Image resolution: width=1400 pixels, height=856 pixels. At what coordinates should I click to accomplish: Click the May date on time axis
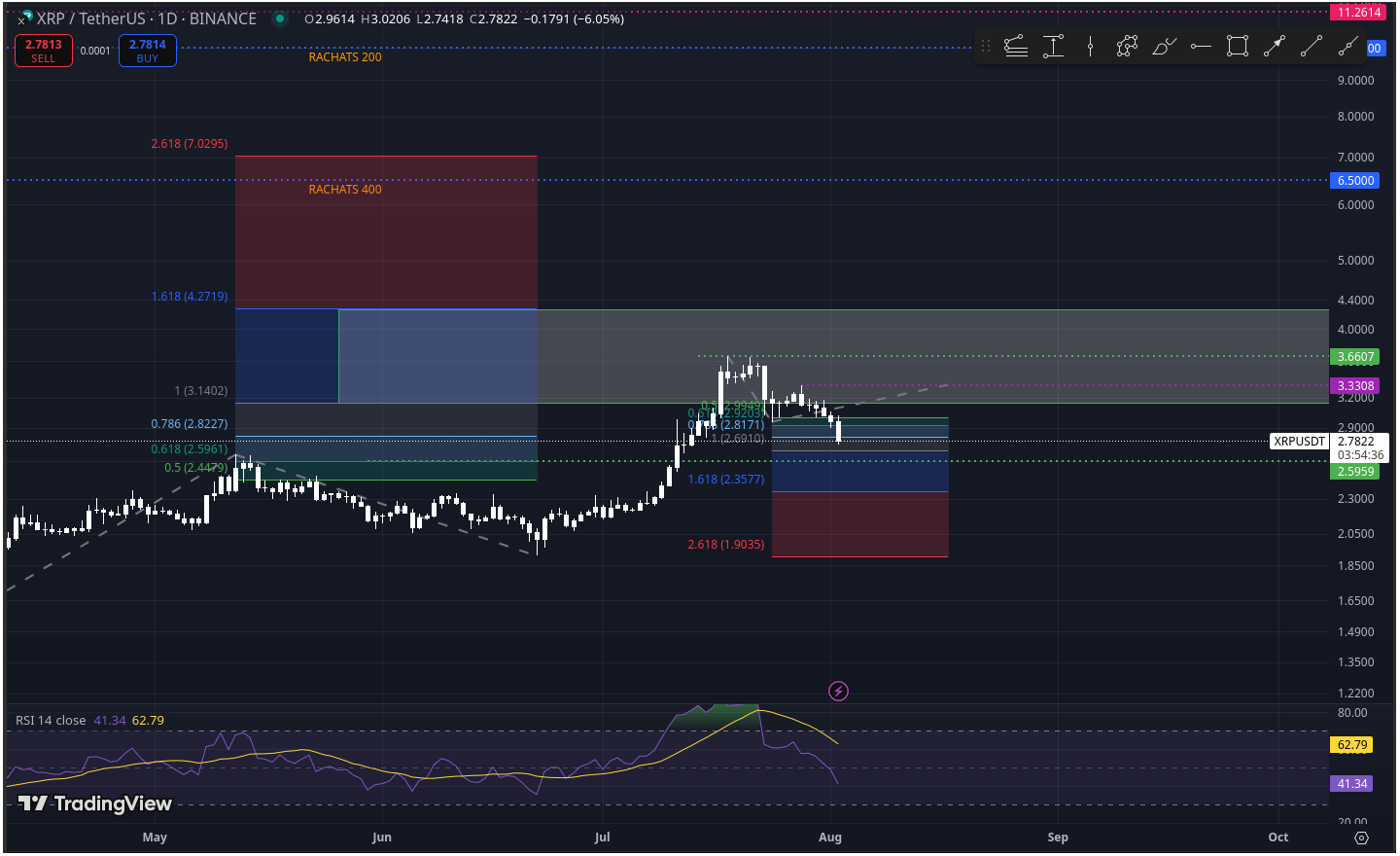(x=155, y=838)
